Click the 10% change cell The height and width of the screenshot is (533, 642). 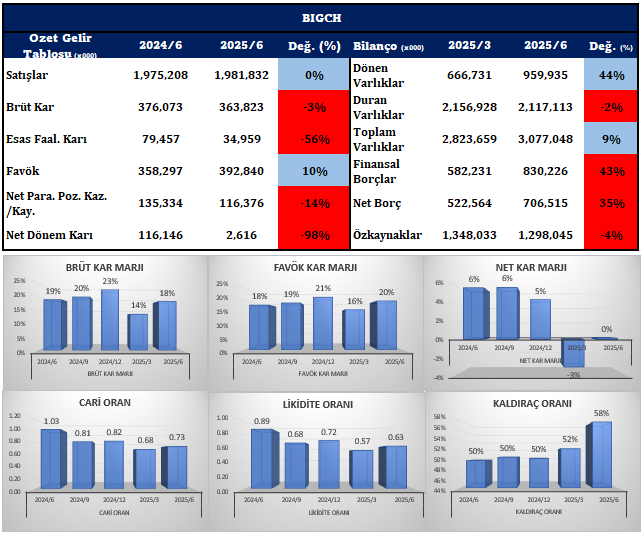point(314,171)
